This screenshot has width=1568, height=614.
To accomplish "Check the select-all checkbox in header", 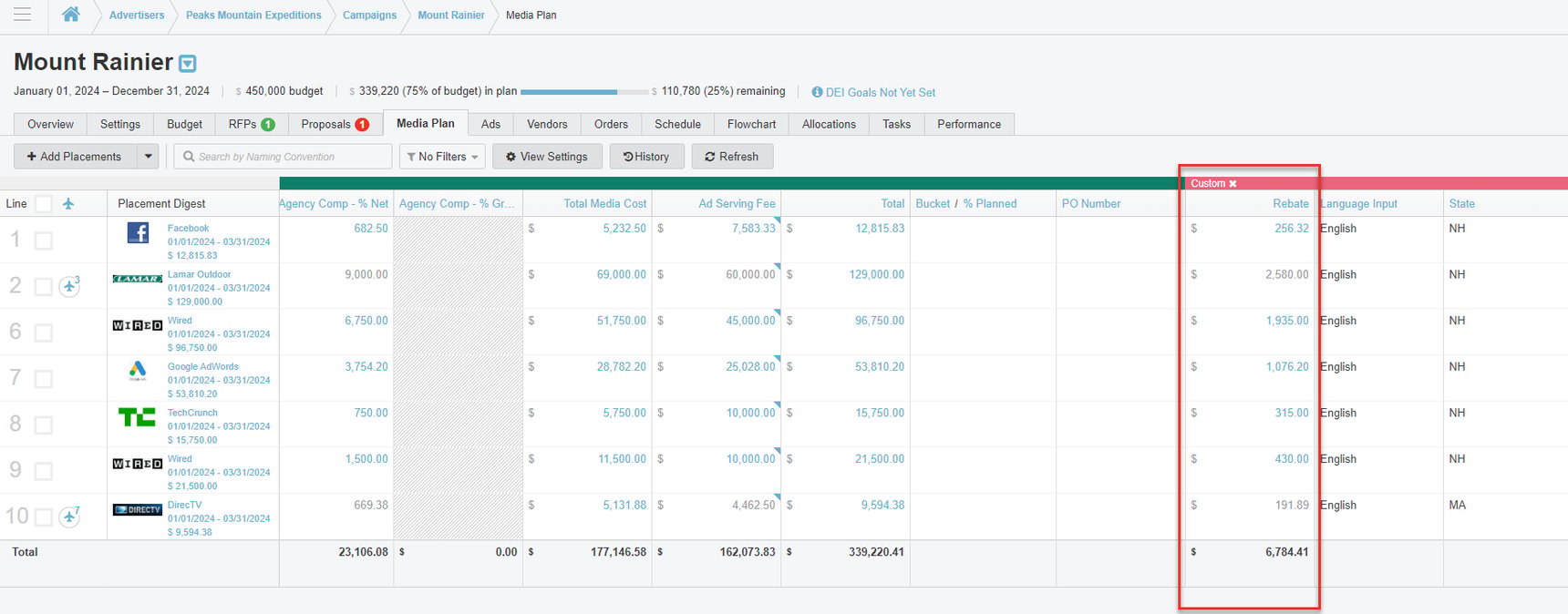I will coord(43,203).
